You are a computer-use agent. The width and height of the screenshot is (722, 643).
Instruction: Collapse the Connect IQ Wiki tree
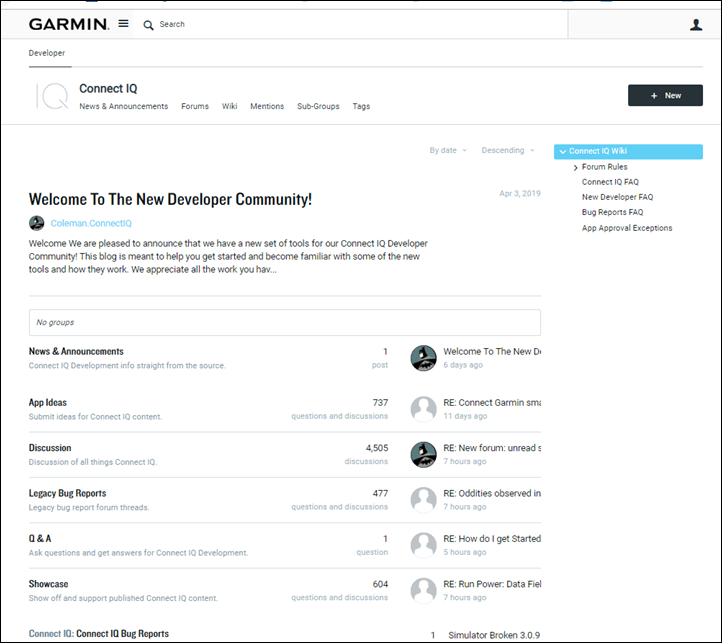(562, 152)
